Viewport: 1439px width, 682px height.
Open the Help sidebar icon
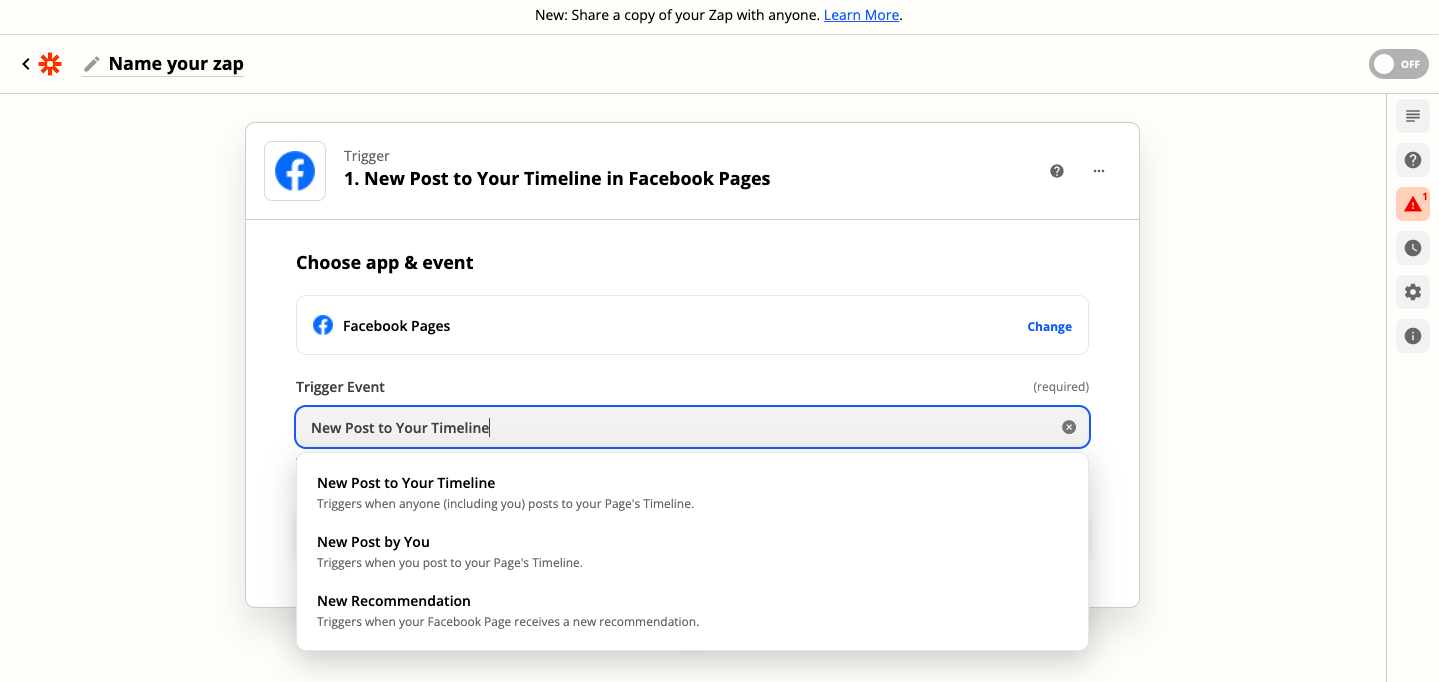pyautogui.click(x=1413, y=160)
